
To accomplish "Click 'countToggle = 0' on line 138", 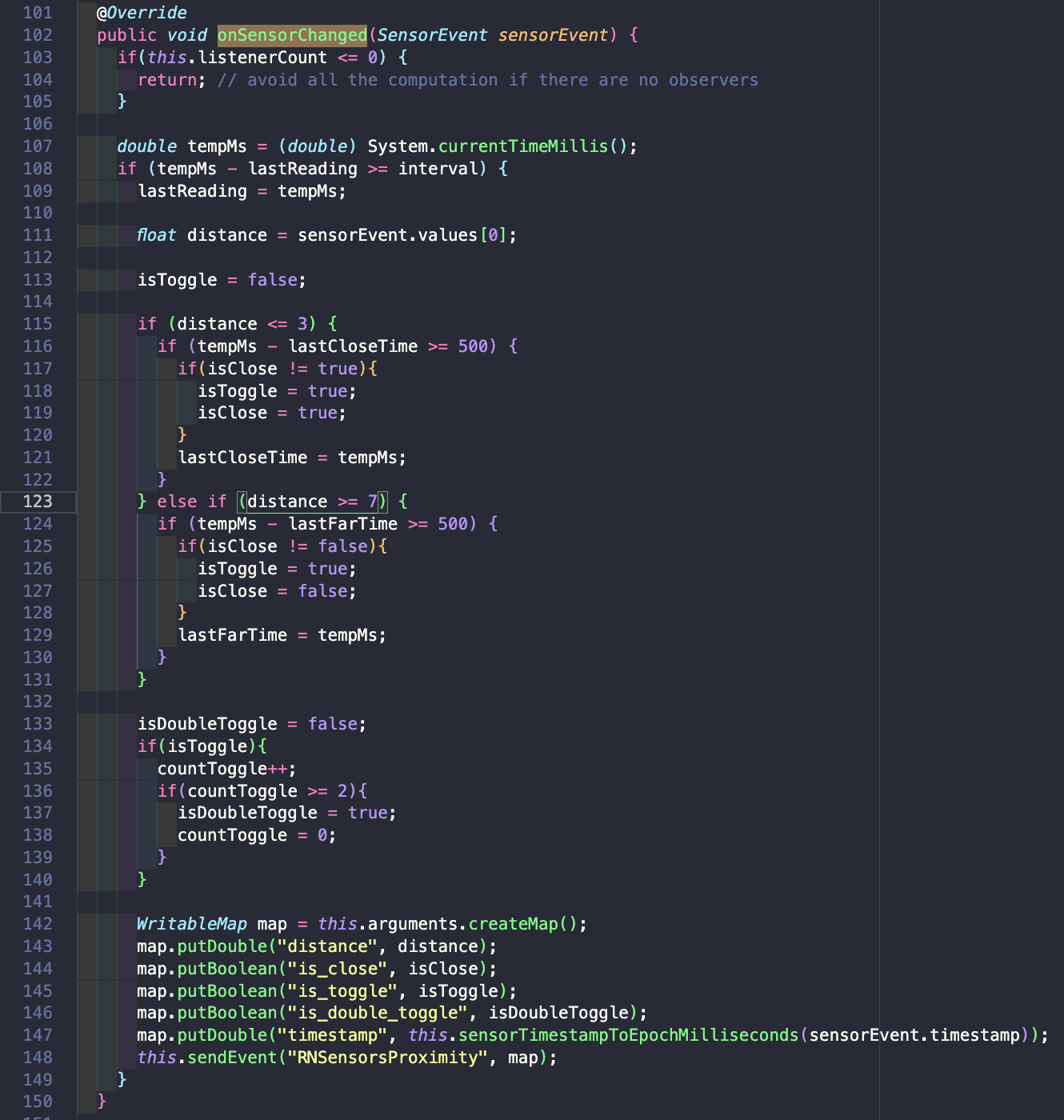I will coord(253,835).
